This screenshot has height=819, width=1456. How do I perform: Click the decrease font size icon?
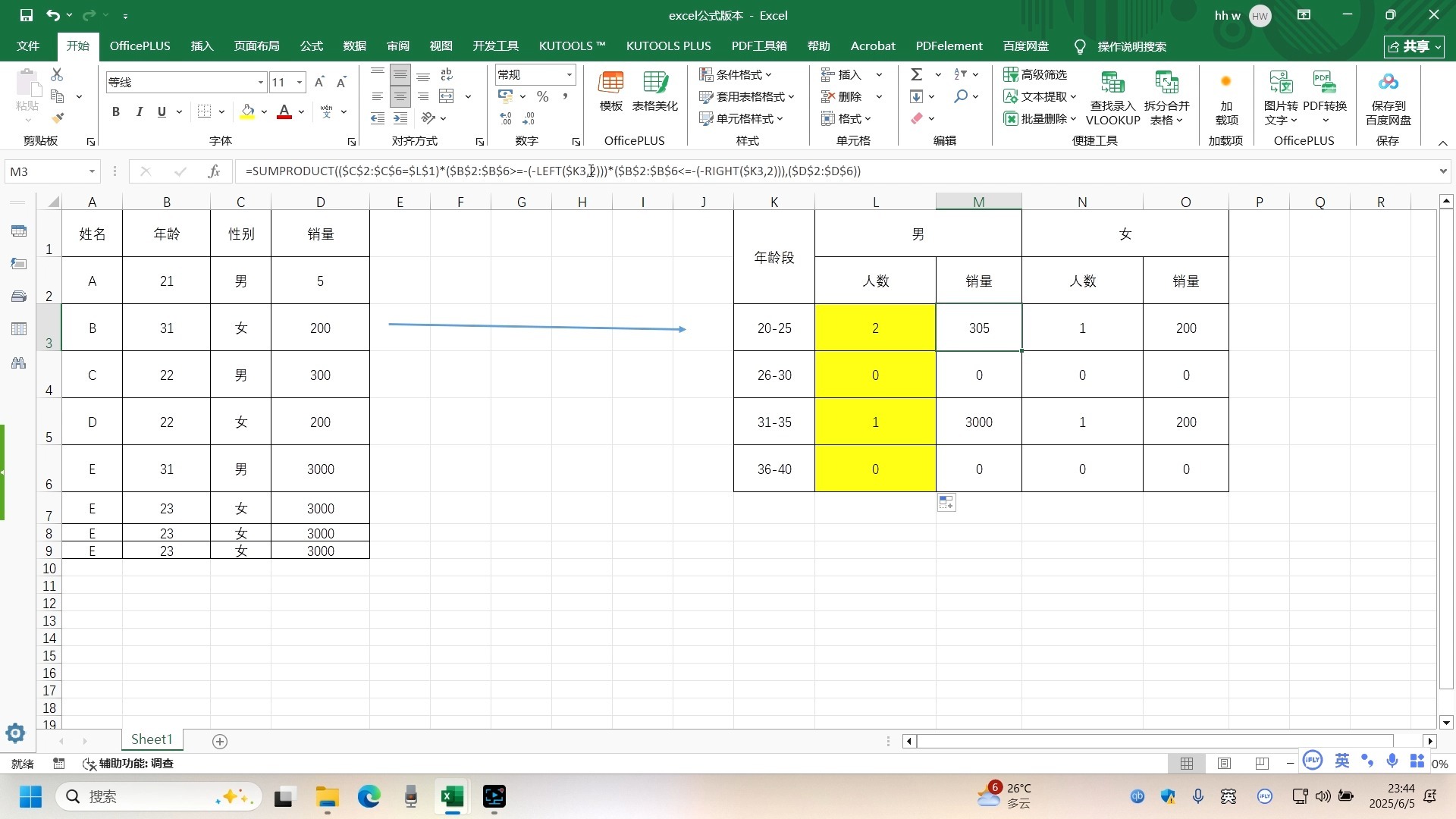(342, 82)
